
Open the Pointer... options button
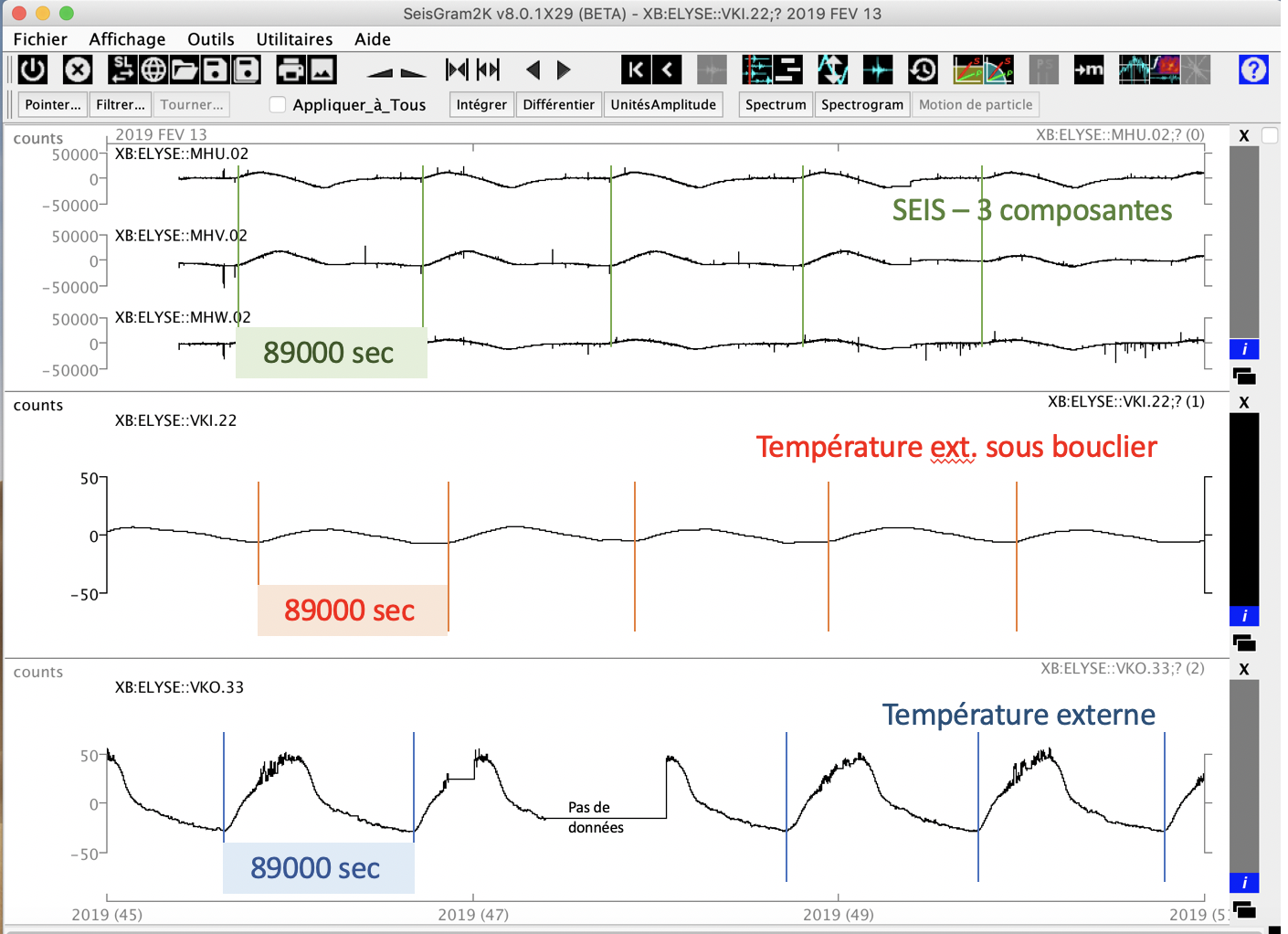(52, 105)
